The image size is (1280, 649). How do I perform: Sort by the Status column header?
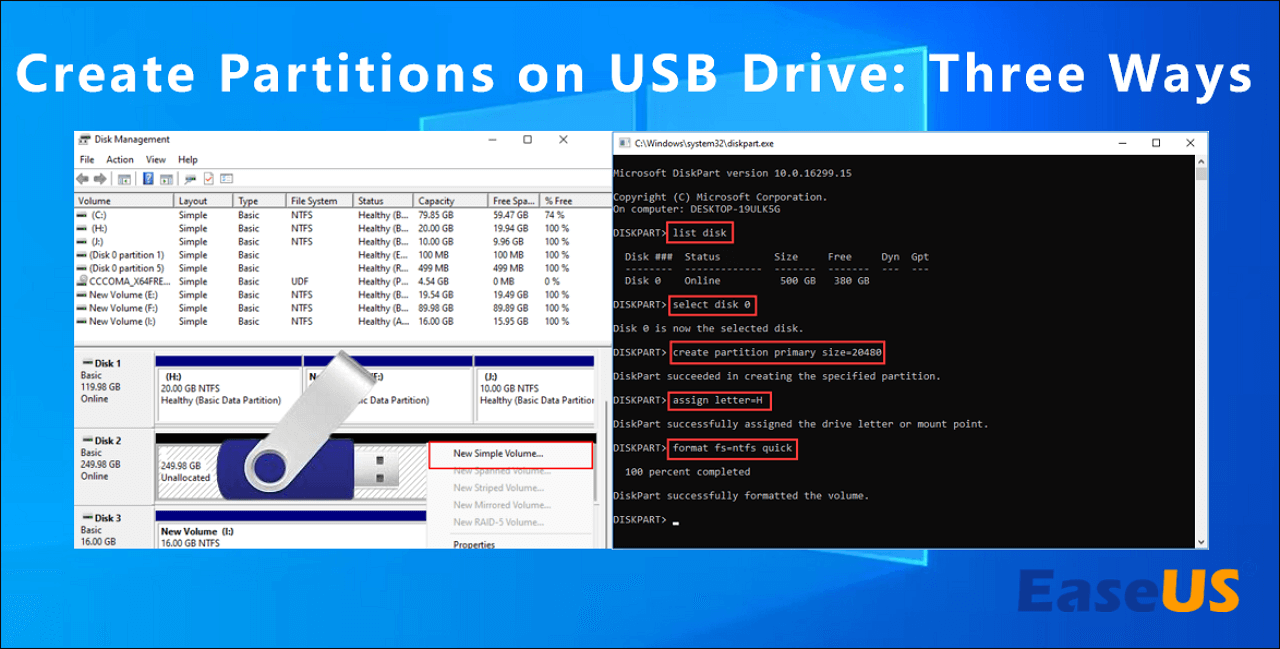[x=383, y=201]
